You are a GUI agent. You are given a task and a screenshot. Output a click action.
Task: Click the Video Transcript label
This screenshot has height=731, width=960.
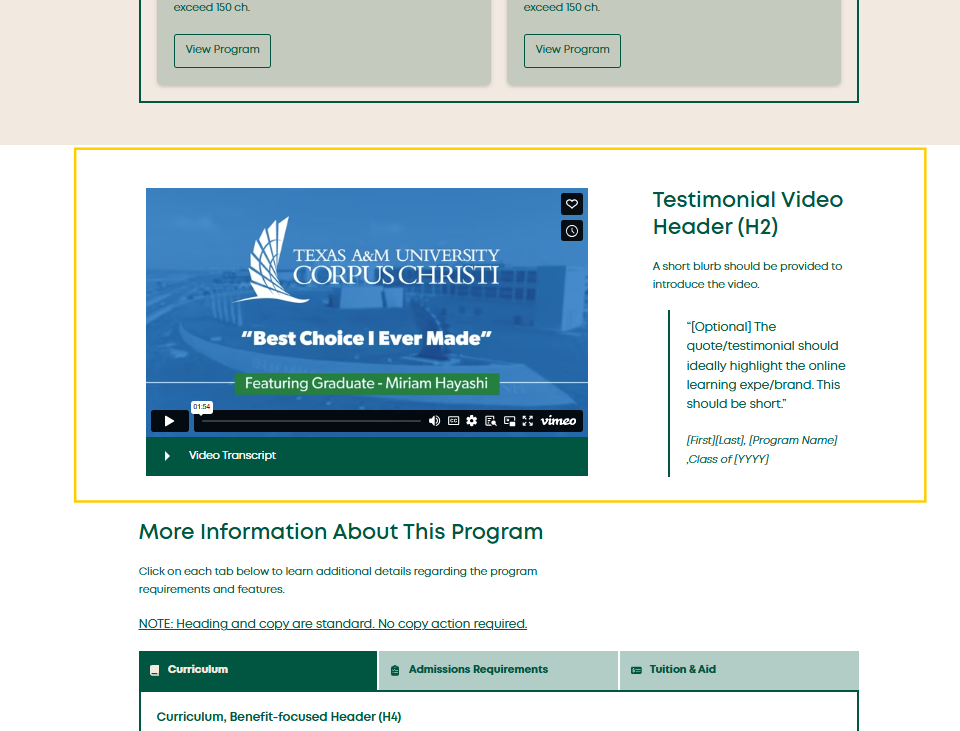232,455
